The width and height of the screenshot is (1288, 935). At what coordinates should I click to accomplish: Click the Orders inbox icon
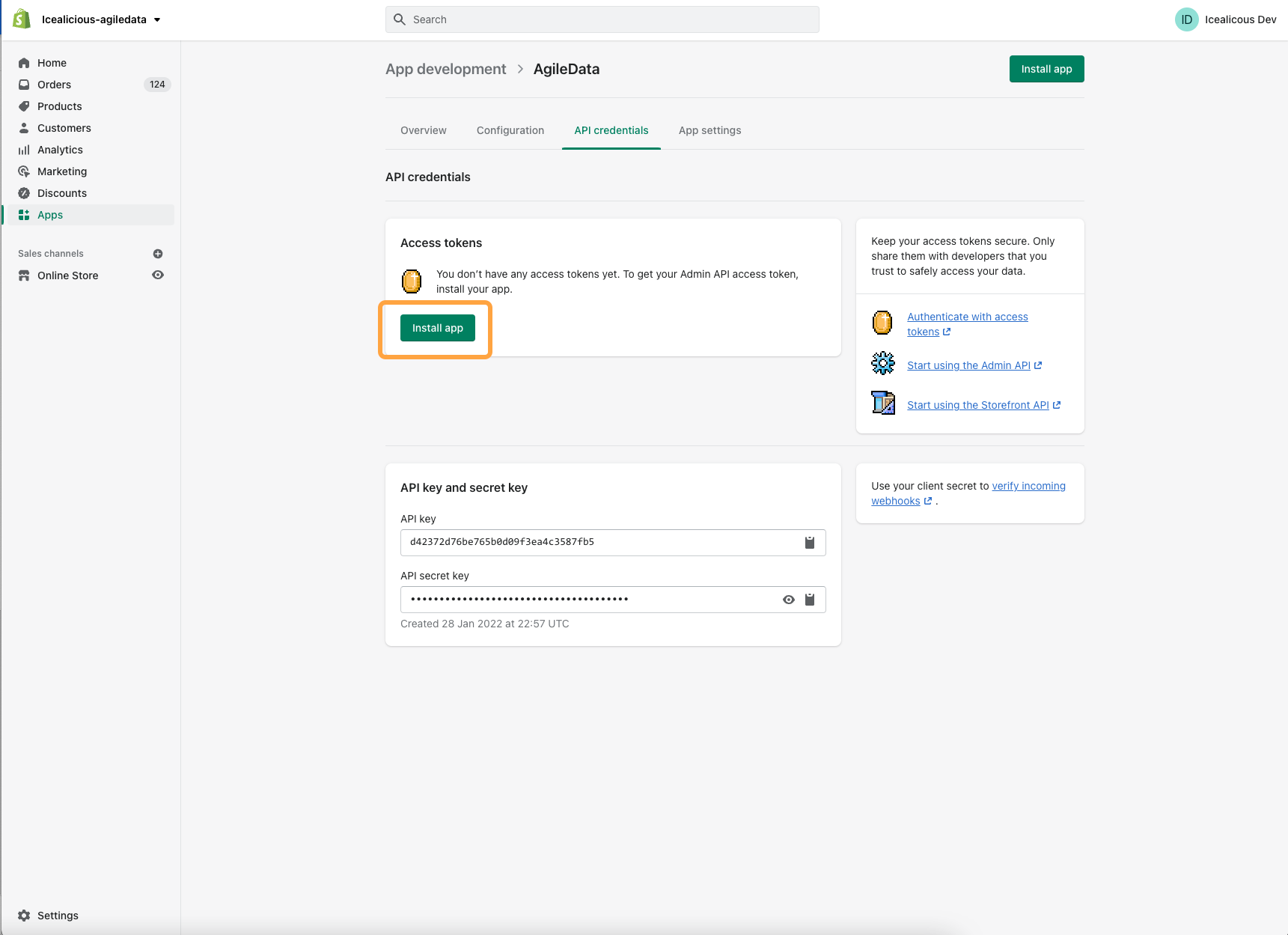24,85
